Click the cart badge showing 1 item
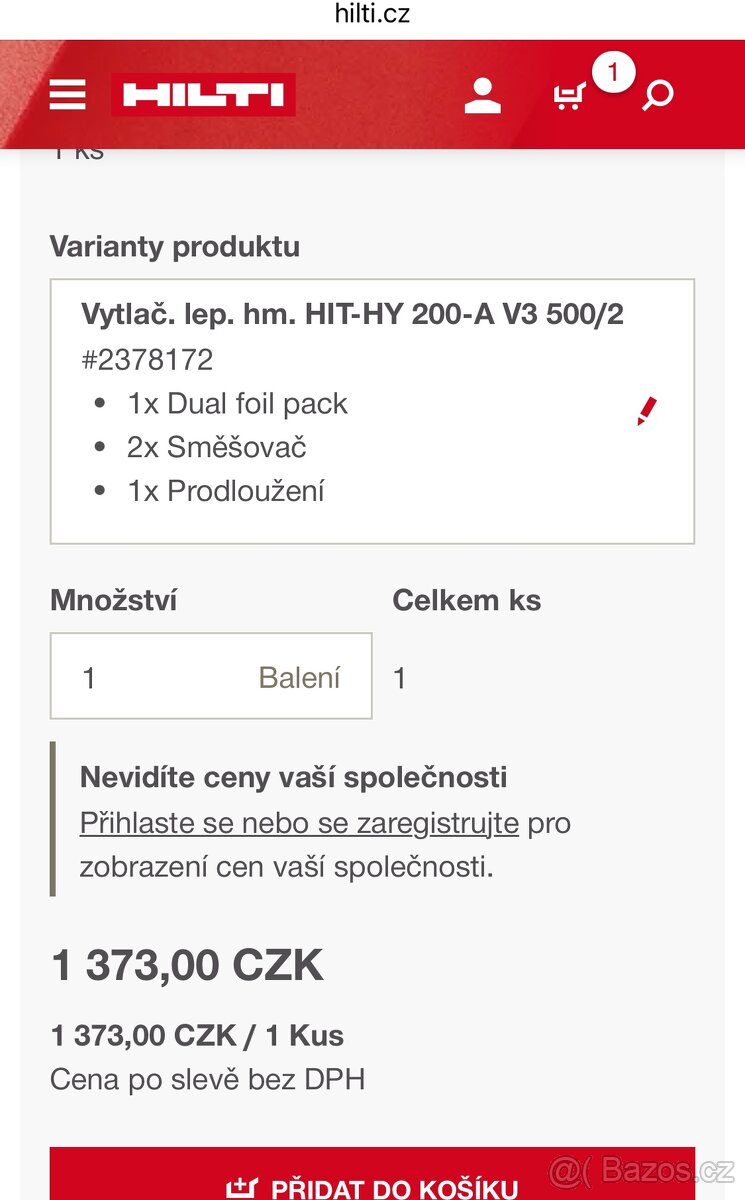The image size is (745, 1200). click(x=611, y=71)
